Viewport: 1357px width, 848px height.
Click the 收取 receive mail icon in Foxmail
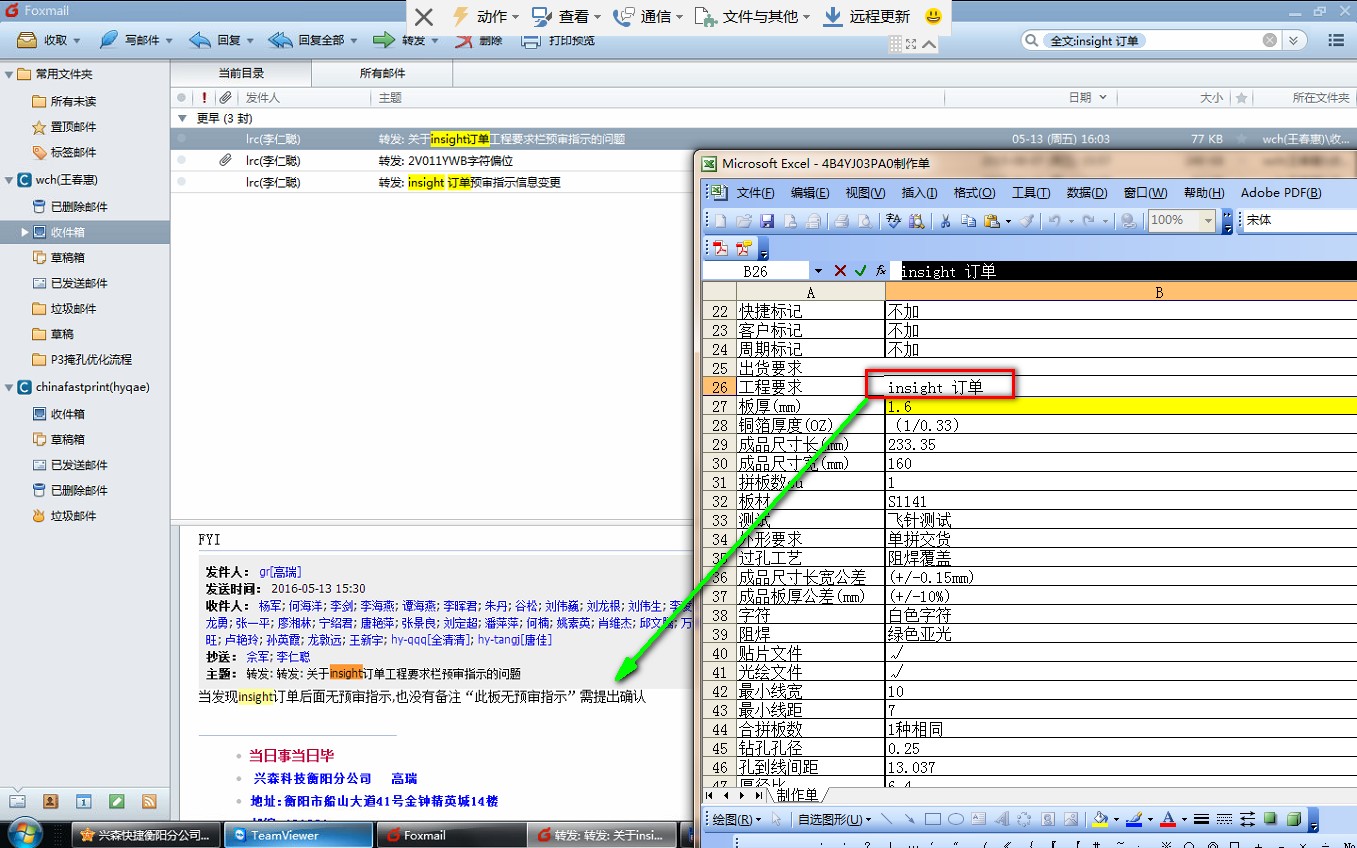[x=28, y=41]
